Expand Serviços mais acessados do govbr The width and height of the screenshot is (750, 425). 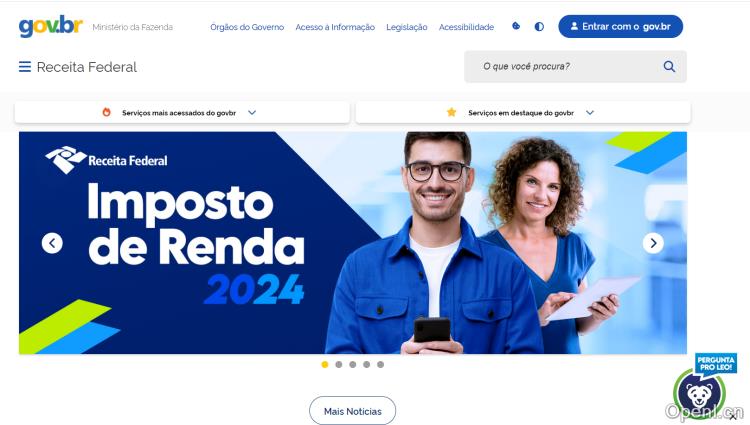[182, 112]
